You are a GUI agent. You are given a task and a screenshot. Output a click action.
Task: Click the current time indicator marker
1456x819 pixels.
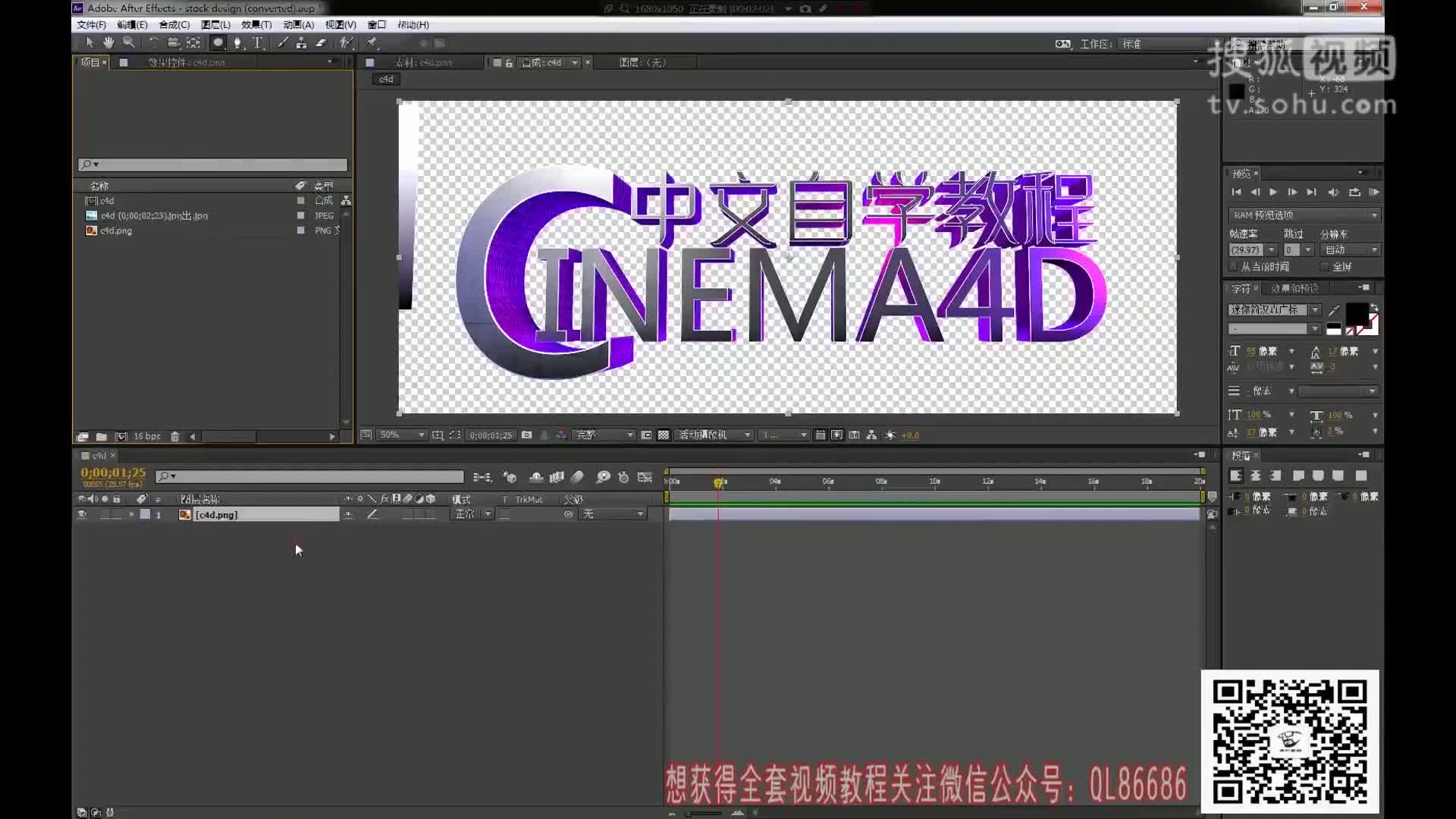(x=719, y=482)
